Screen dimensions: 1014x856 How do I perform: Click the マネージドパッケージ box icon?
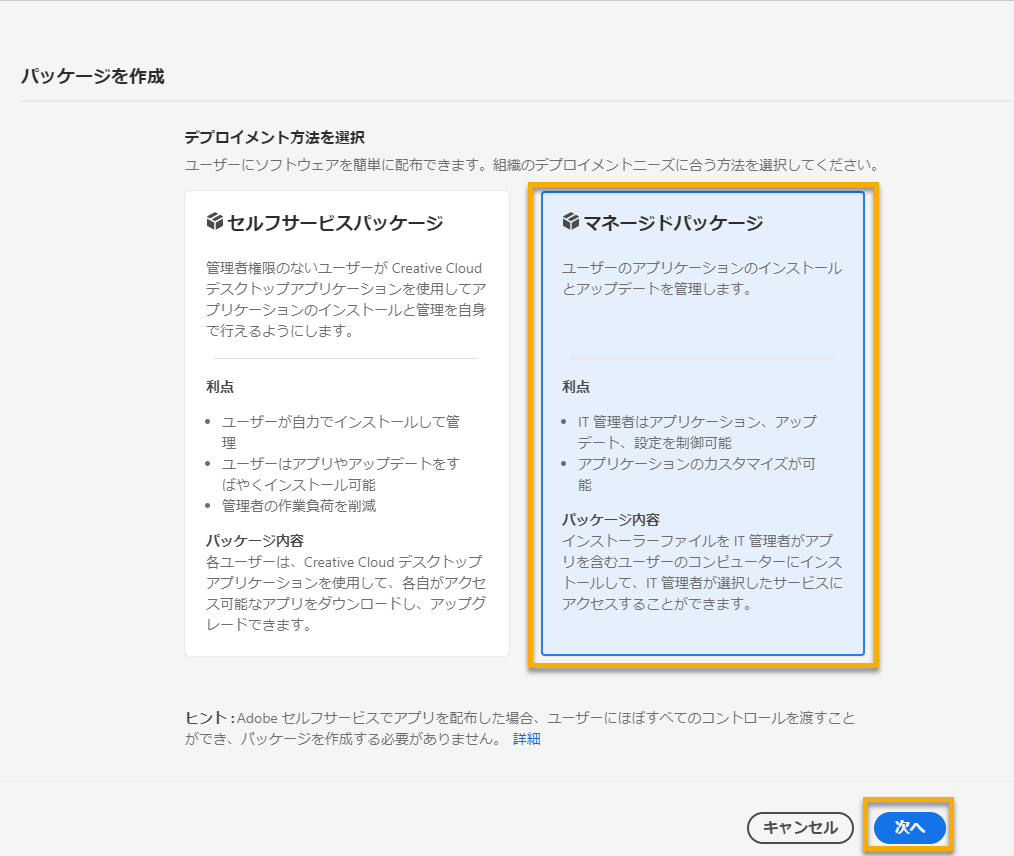click(x=570, y=222)
